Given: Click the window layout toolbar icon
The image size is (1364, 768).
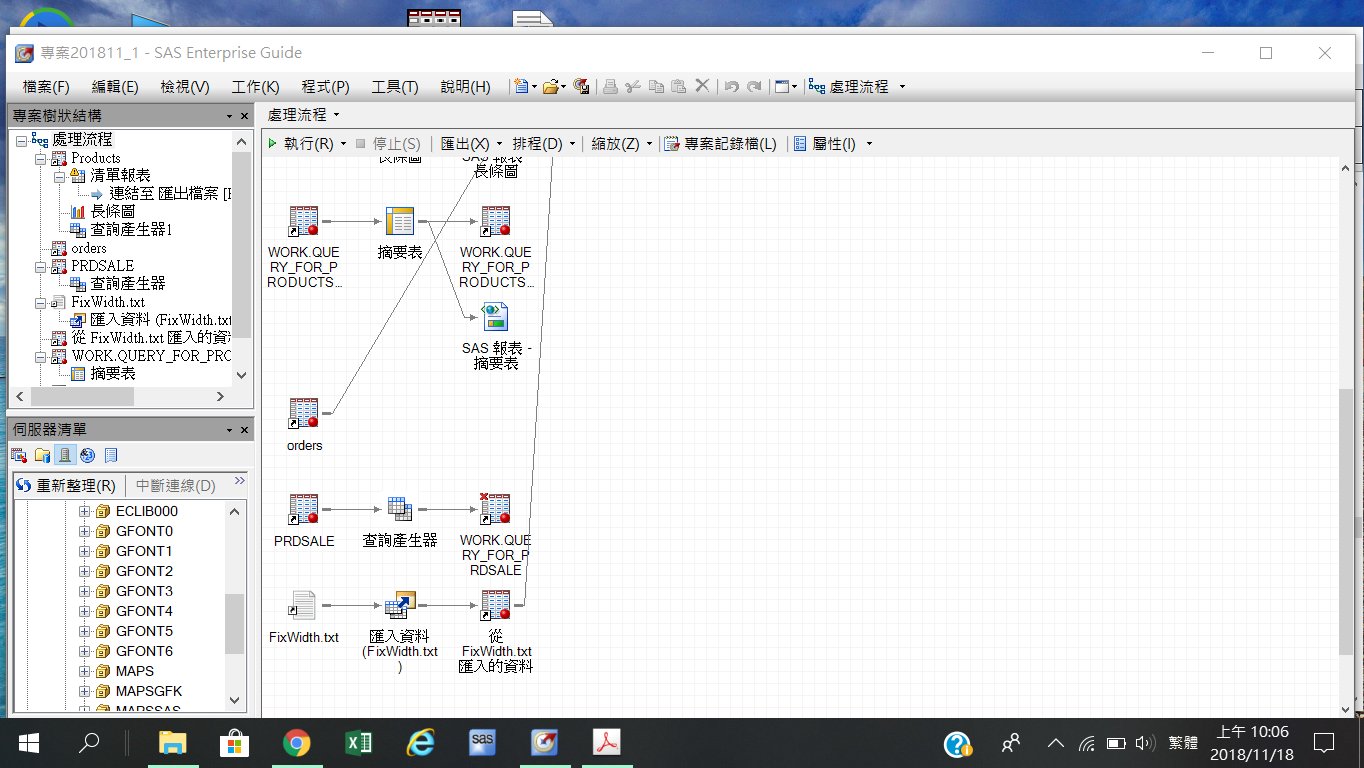Looking at the screenshot, I should (782, 87).
